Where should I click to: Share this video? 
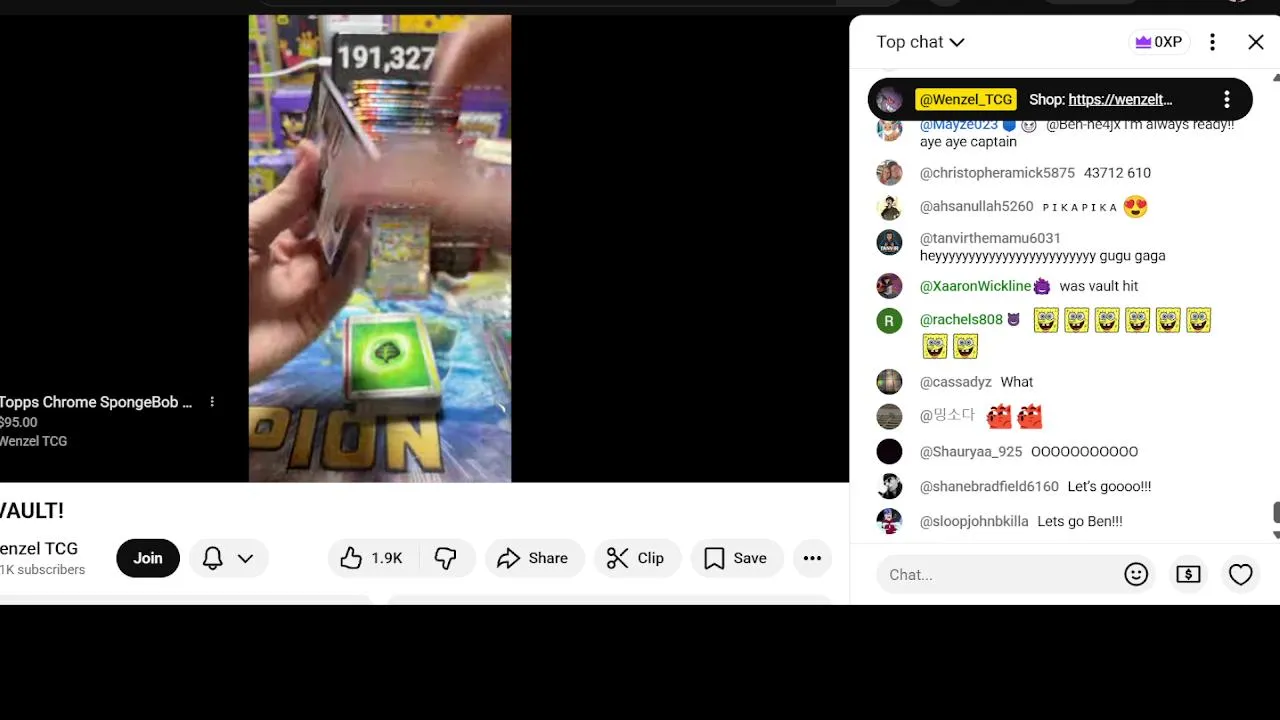534,558
